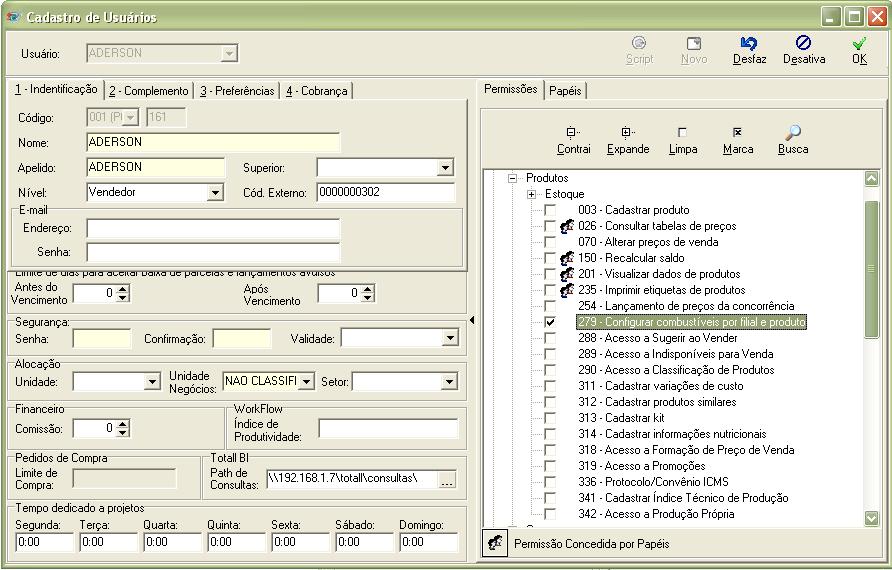Open the Superior dropdown

445,168
